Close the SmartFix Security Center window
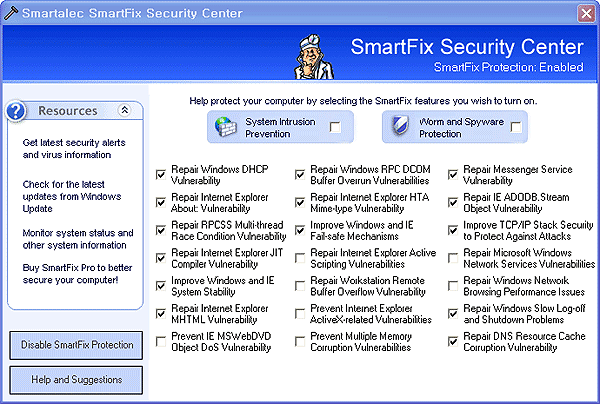This screenshot has width=600, height=404. [x=586, y=13]
